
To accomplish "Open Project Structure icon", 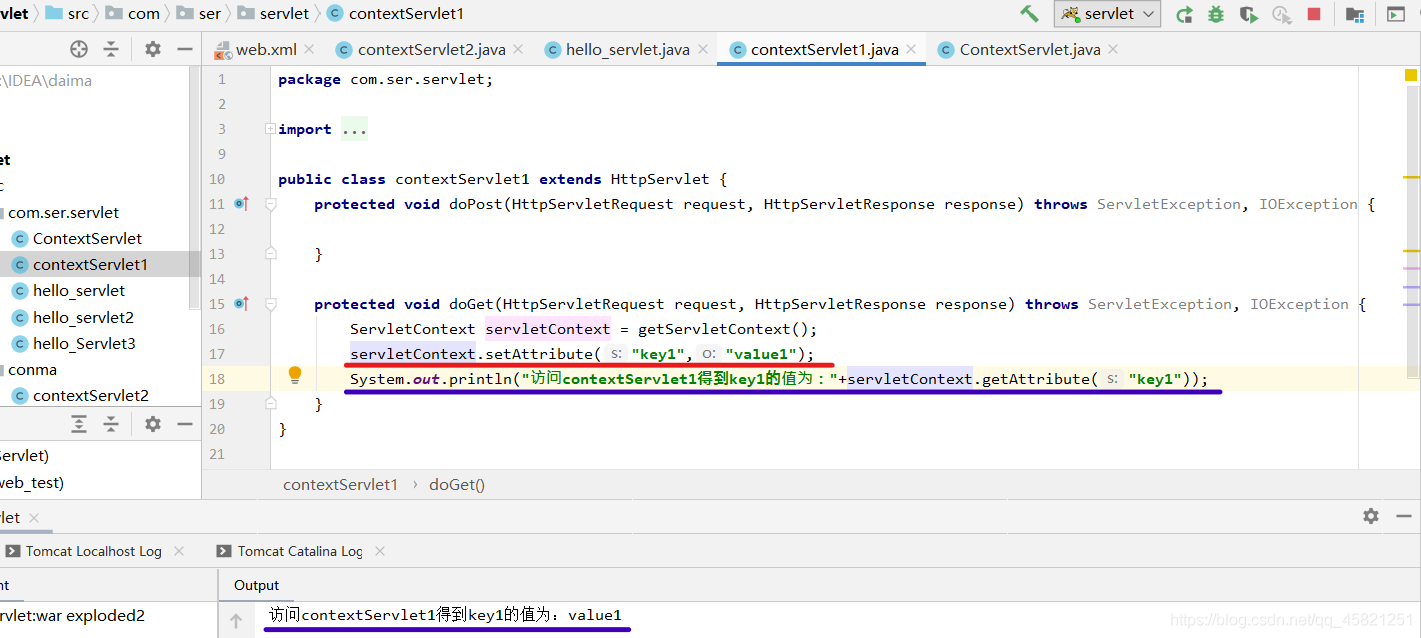I will (x=1355, y=14).
